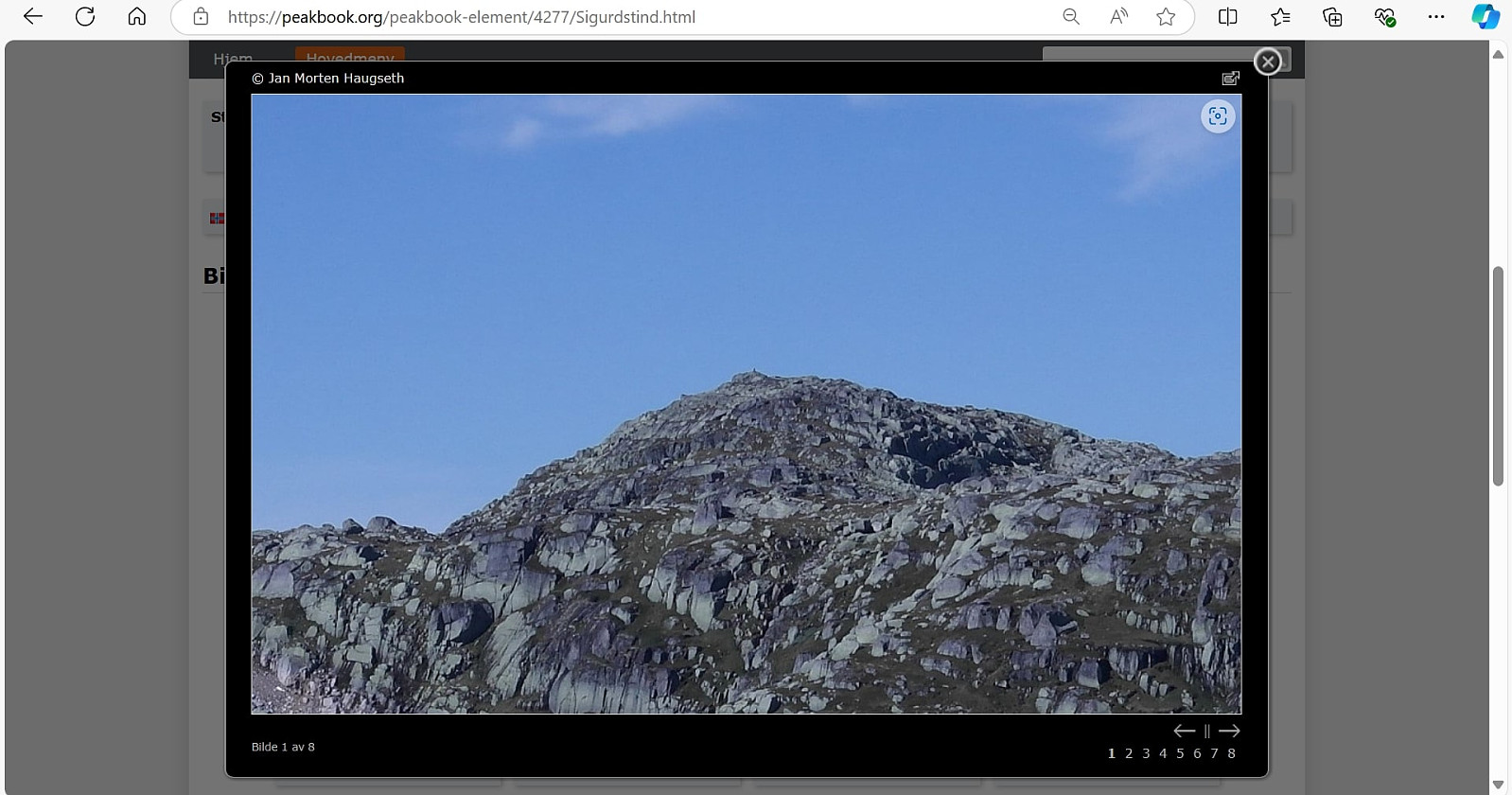The width and height of the screenshot is (1512, 795).
Task: Add this page to favorites star
Action: [x=1166, y=16]
